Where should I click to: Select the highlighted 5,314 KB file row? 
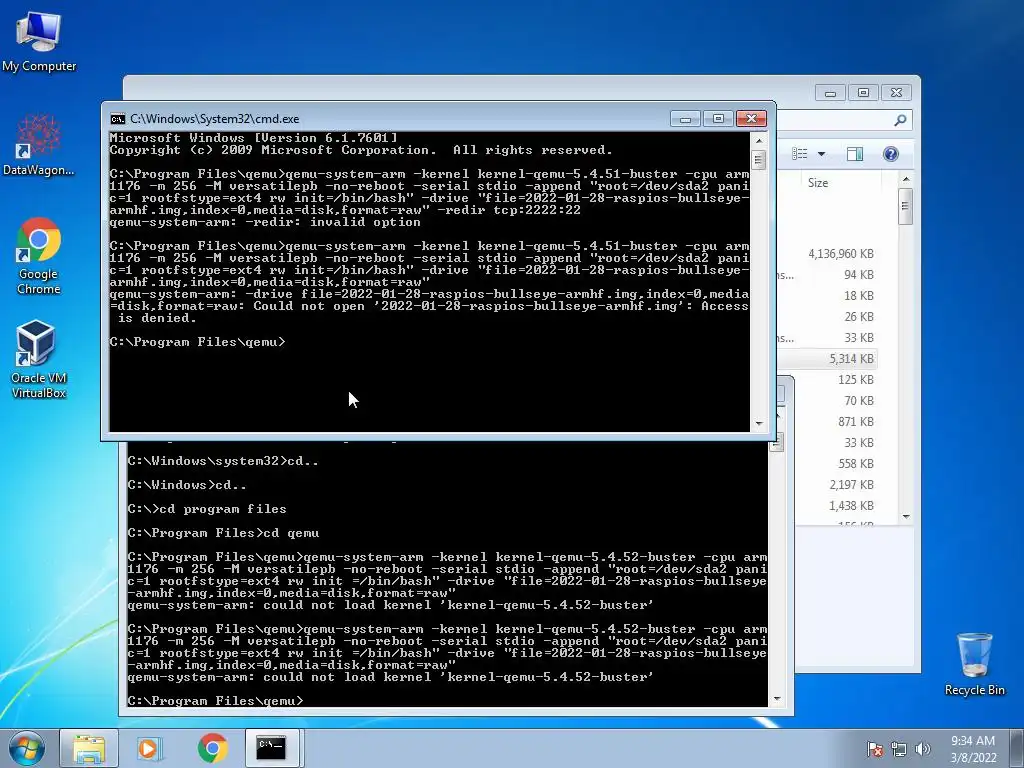[828, 359]
